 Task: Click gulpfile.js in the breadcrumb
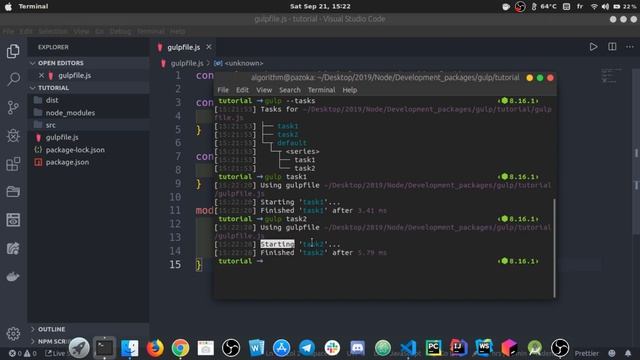coord(187,63)
